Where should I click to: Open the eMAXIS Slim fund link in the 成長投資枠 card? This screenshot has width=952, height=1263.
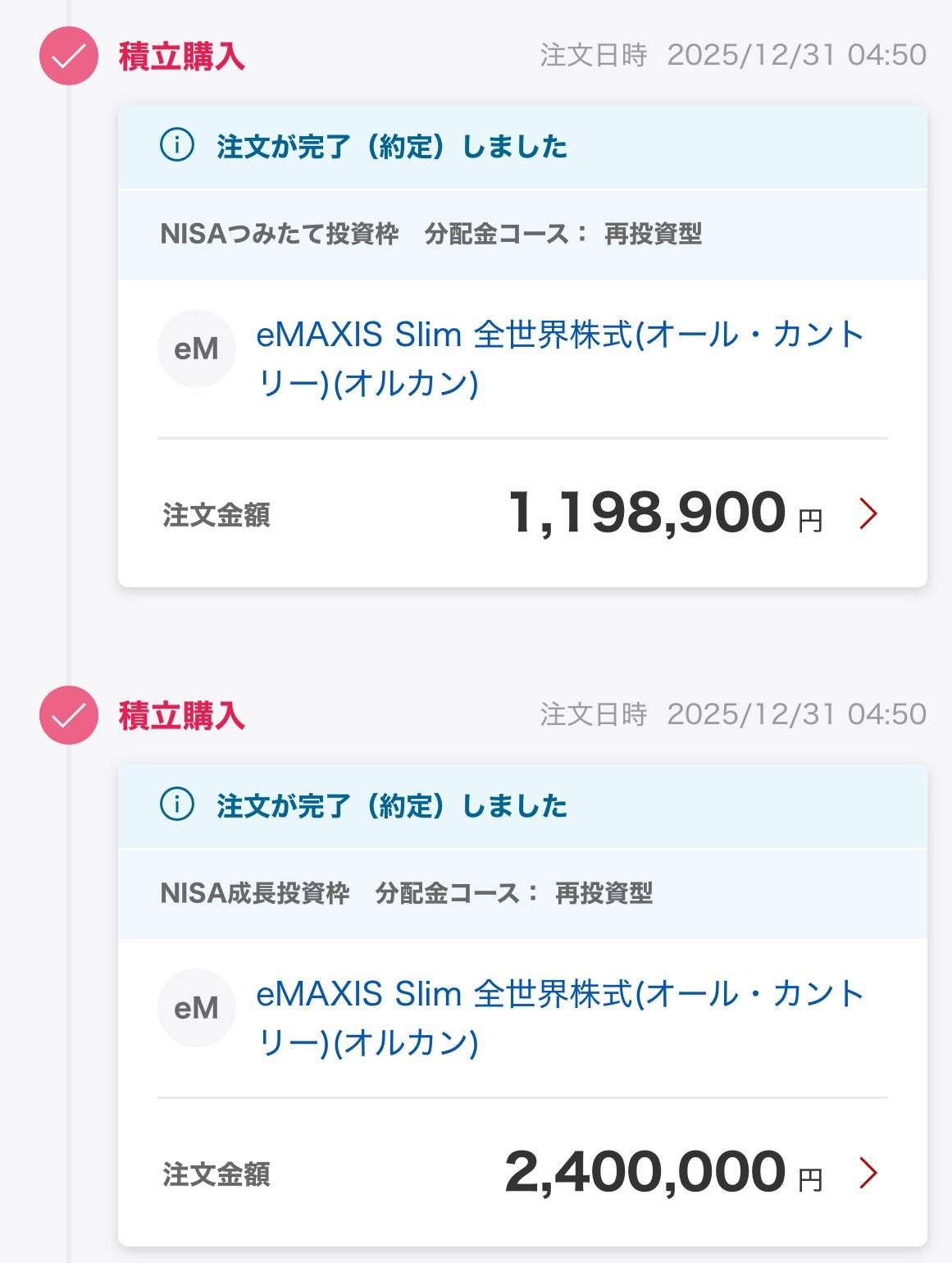coord(559,1018)
